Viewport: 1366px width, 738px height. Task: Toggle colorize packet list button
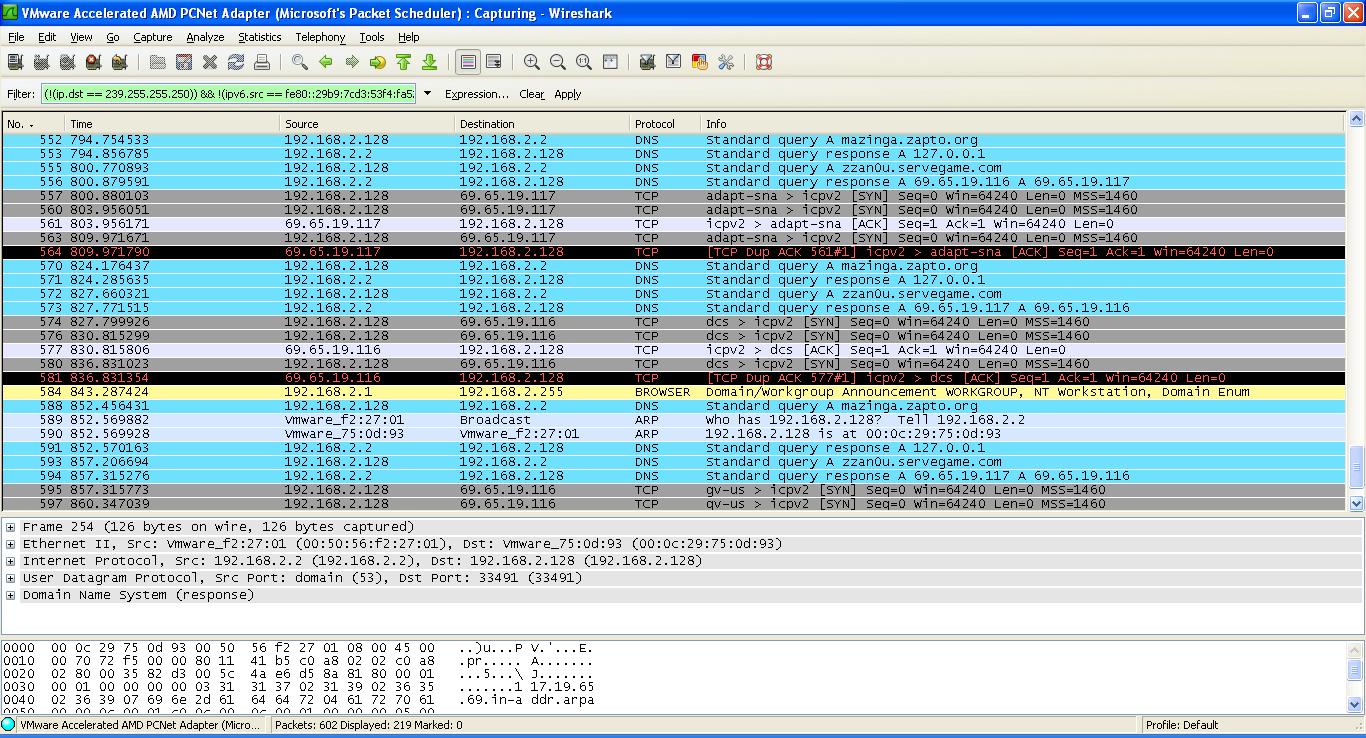point(468,62)
